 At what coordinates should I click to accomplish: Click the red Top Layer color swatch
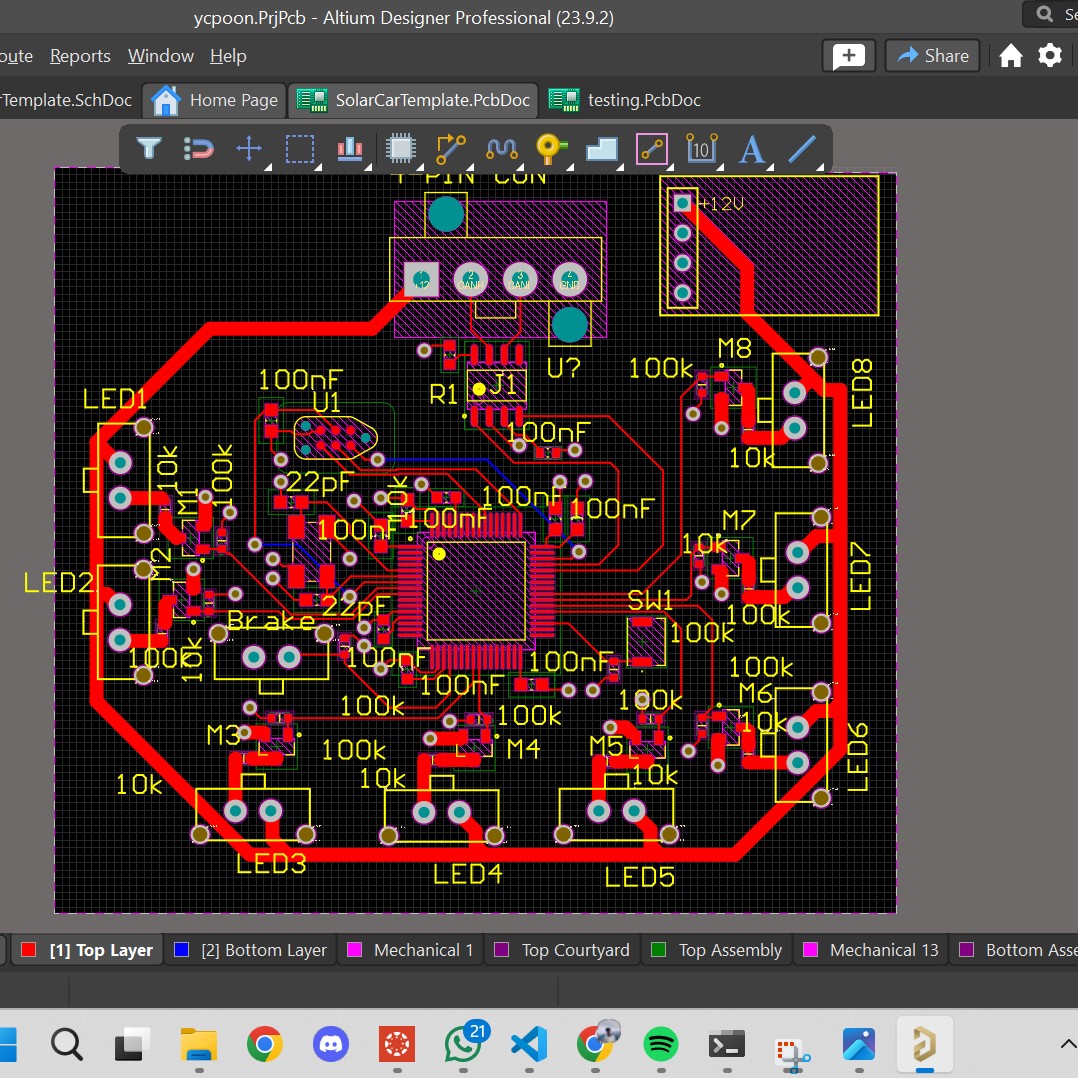pos(29,950)
